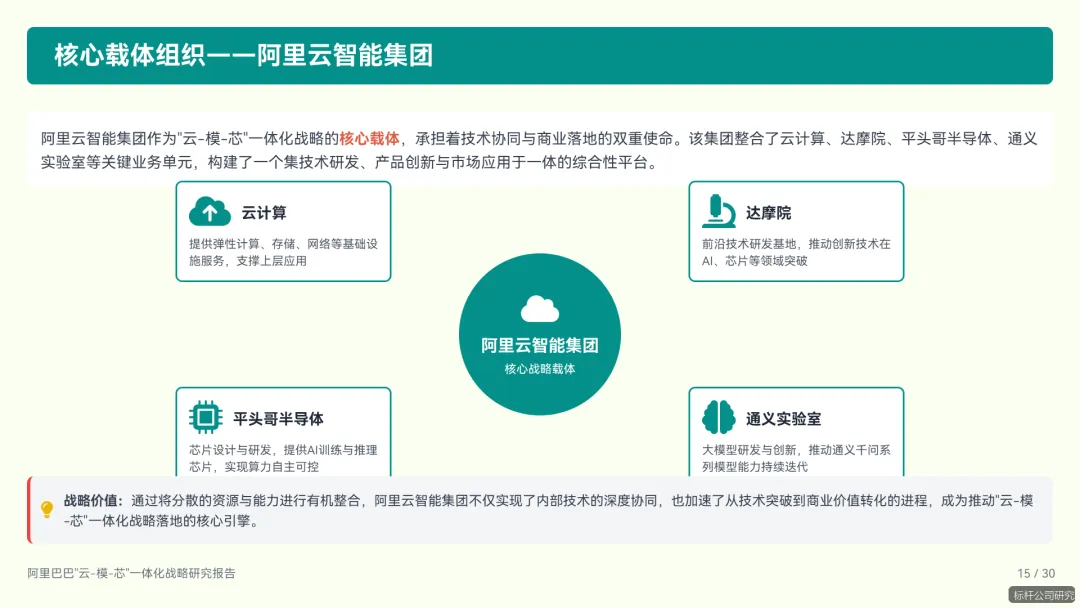Click the 平头哥 description starting 芯片设计与研发
1080x608 pixels.
283,458
